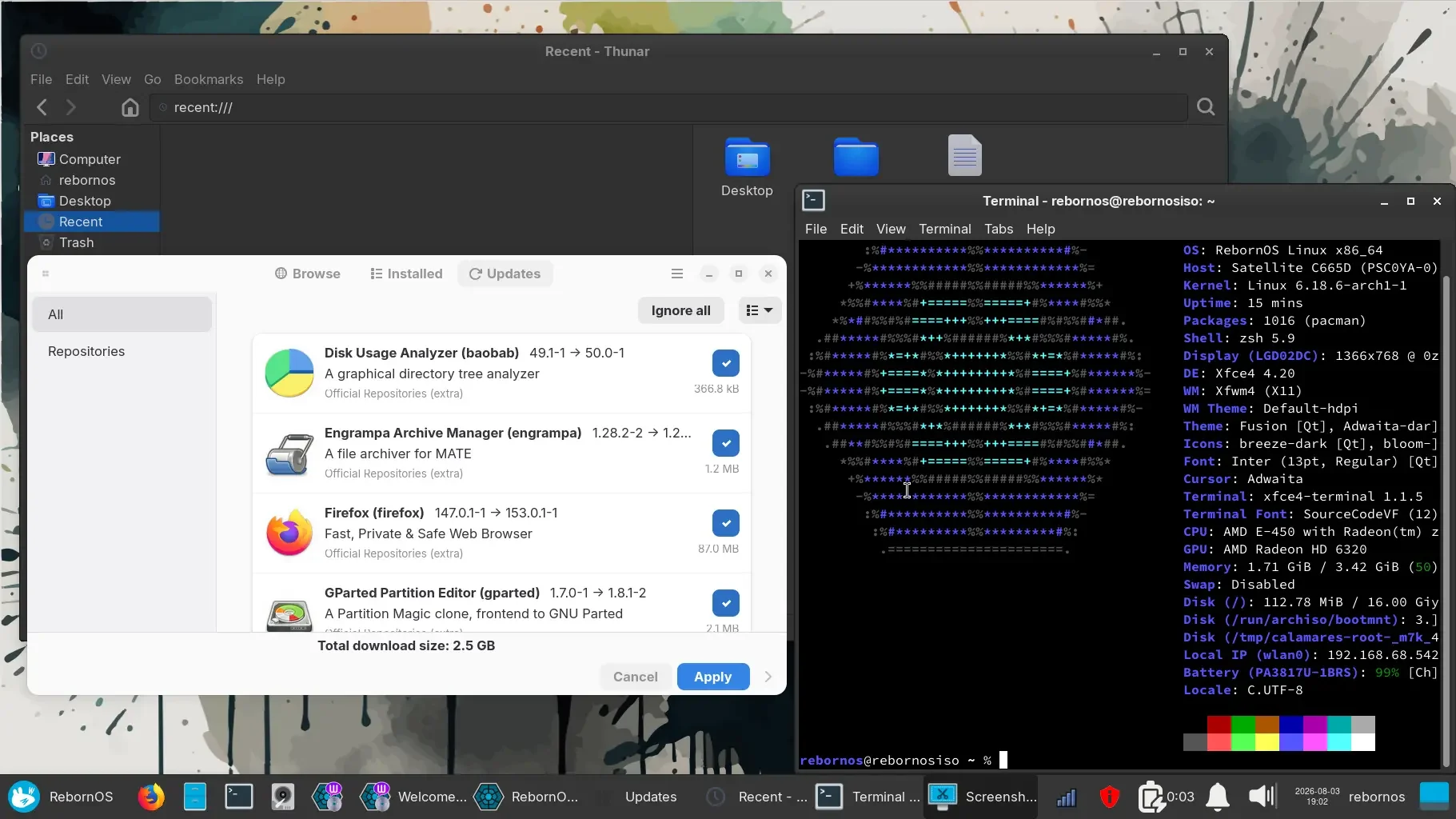Open the Terminal menu in terminal
This screenshot has height=819, width=1456.
click(944, 229)
